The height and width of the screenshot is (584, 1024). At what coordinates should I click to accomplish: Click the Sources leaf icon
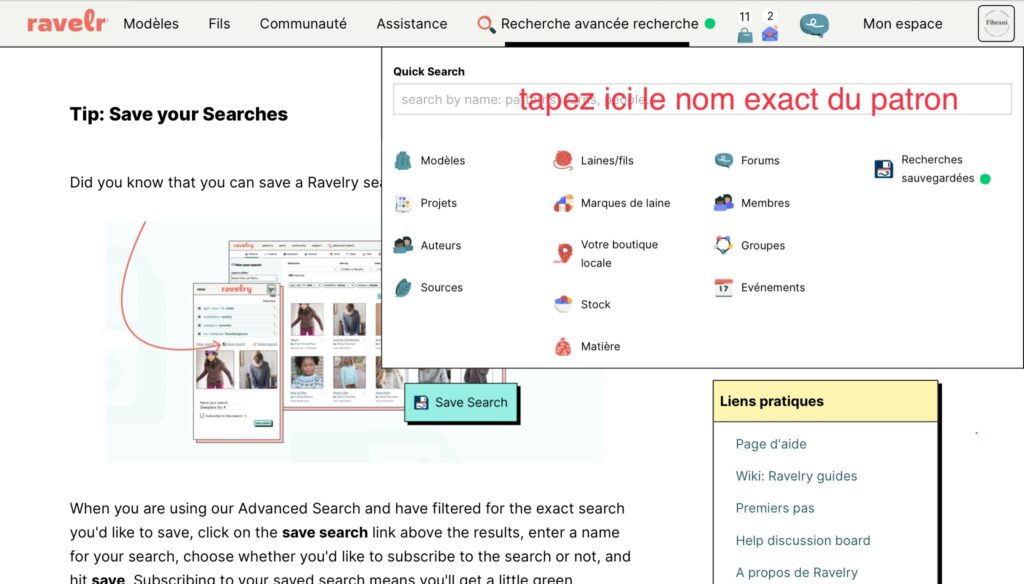coord(403,287)
